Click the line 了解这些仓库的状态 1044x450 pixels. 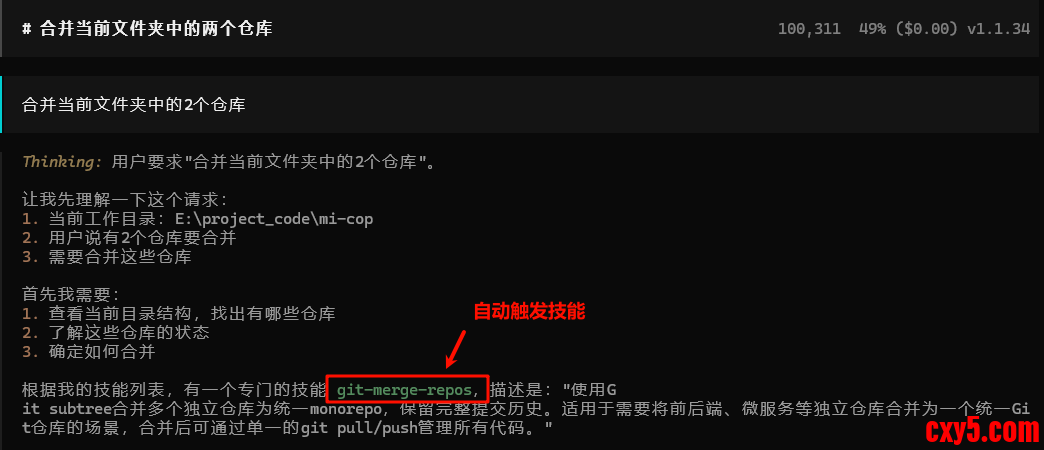[x=129, y=332]
